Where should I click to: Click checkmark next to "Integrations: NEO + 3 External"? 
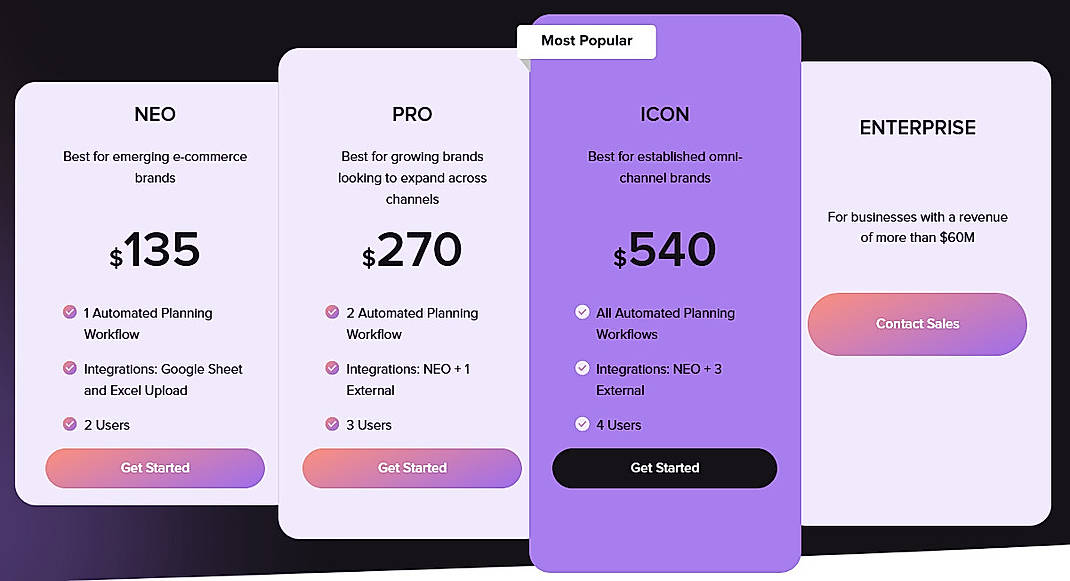tap(582, 369)
